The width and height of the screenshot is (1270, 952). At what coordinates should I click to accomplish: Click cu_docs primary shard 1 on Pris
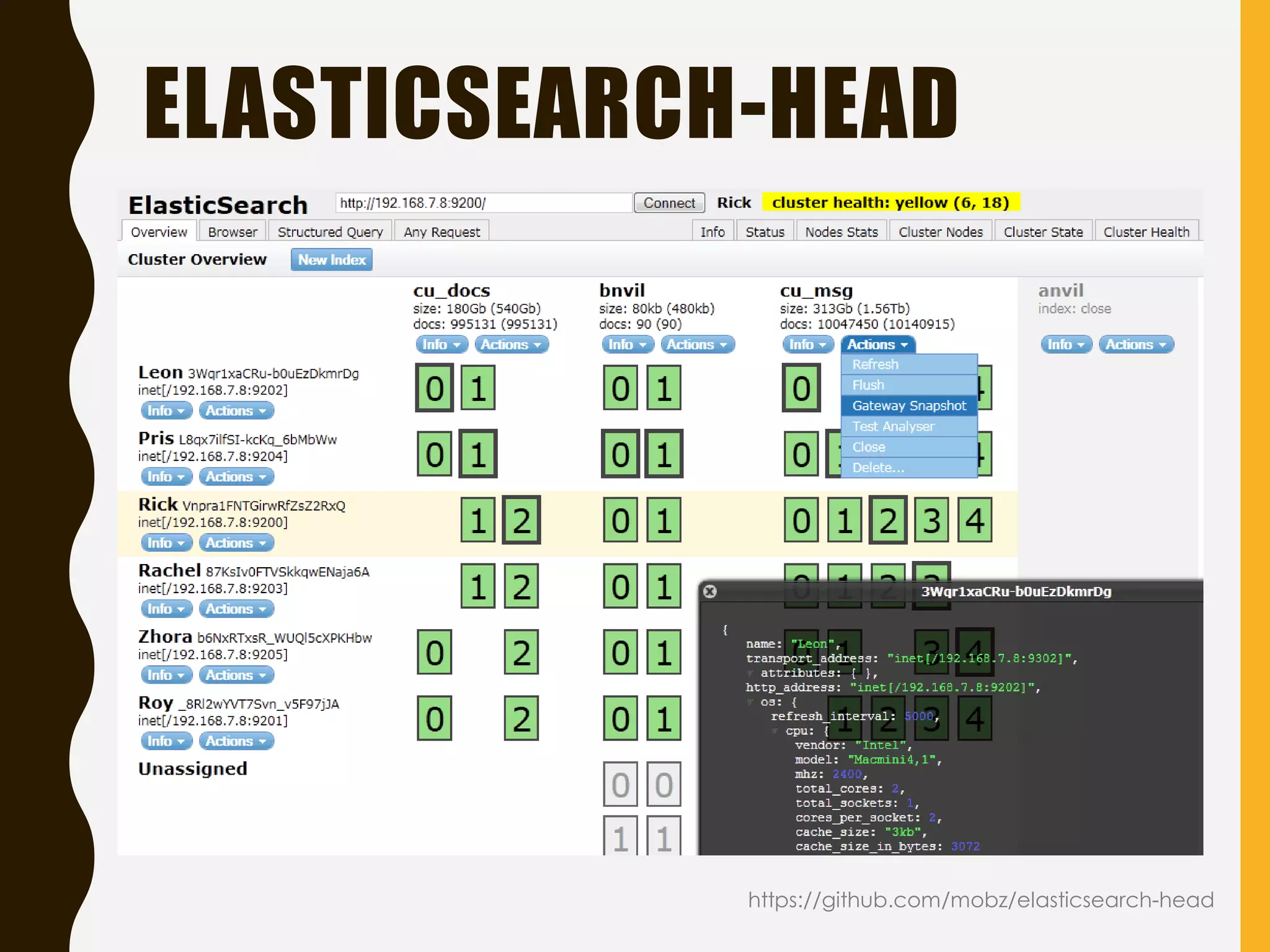click(x=477, y=454)
